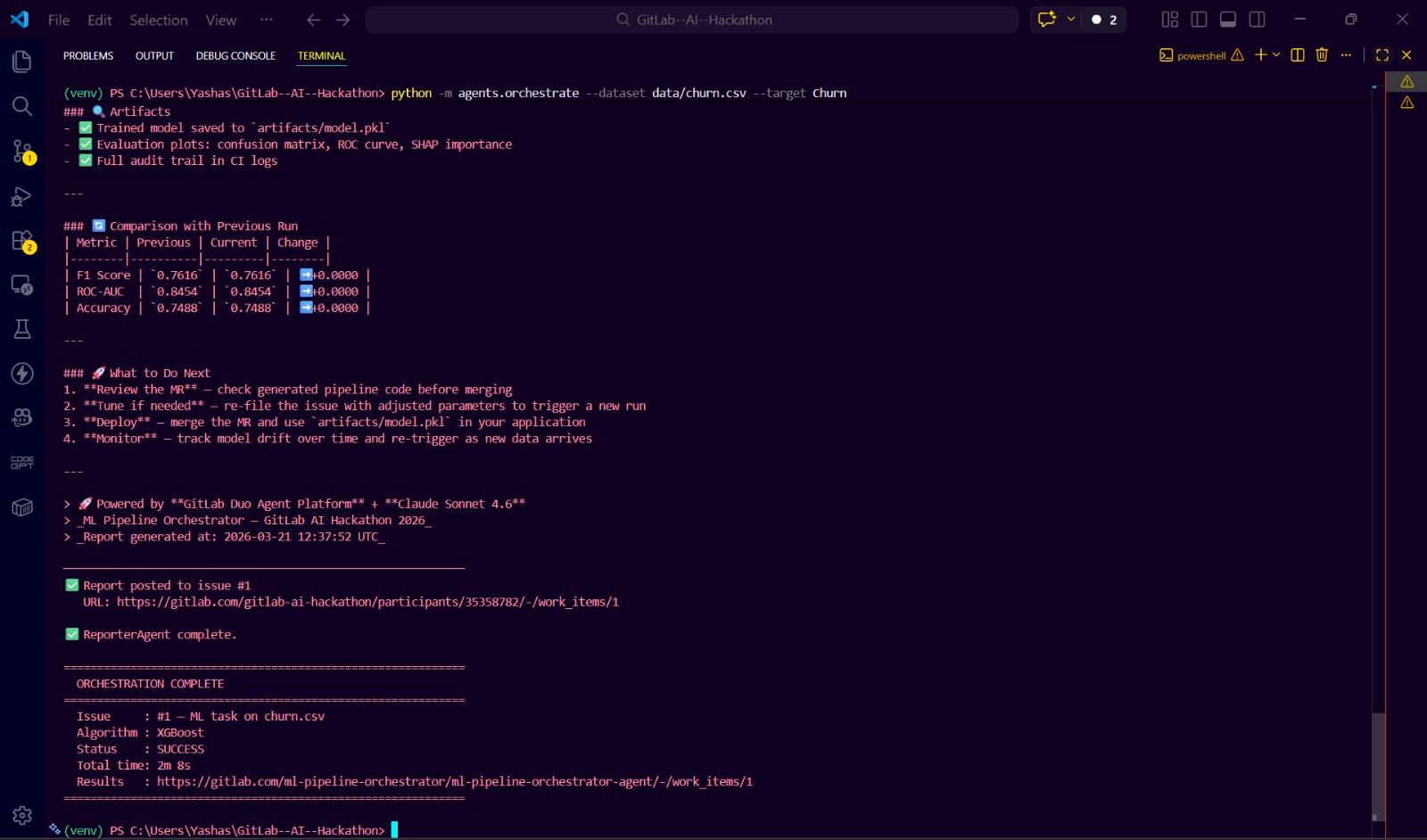Screen dimensions: 1427x840
Task: Split the terminal
Action: click(1298, 55)
